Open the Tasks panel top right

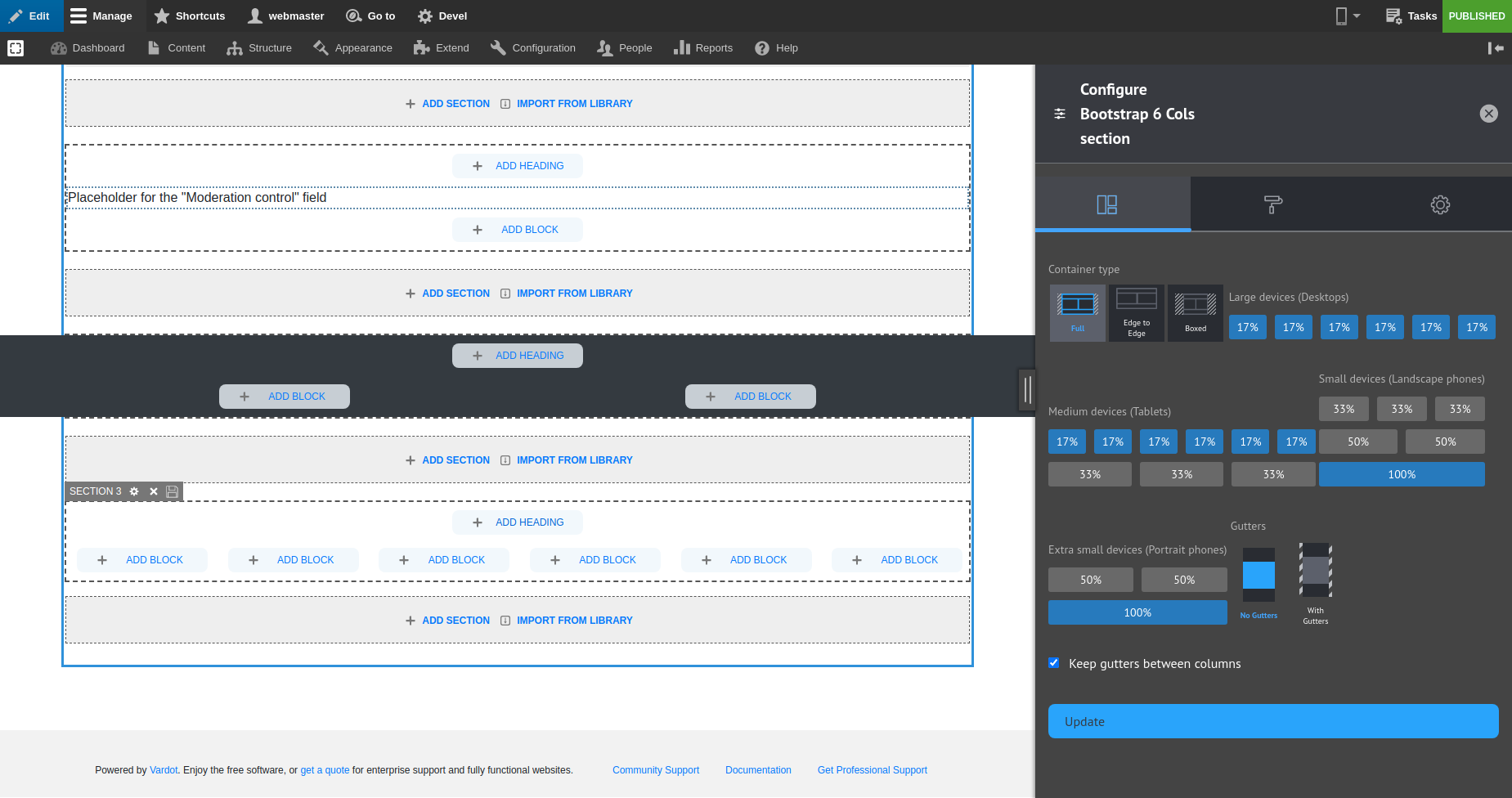1411,16
